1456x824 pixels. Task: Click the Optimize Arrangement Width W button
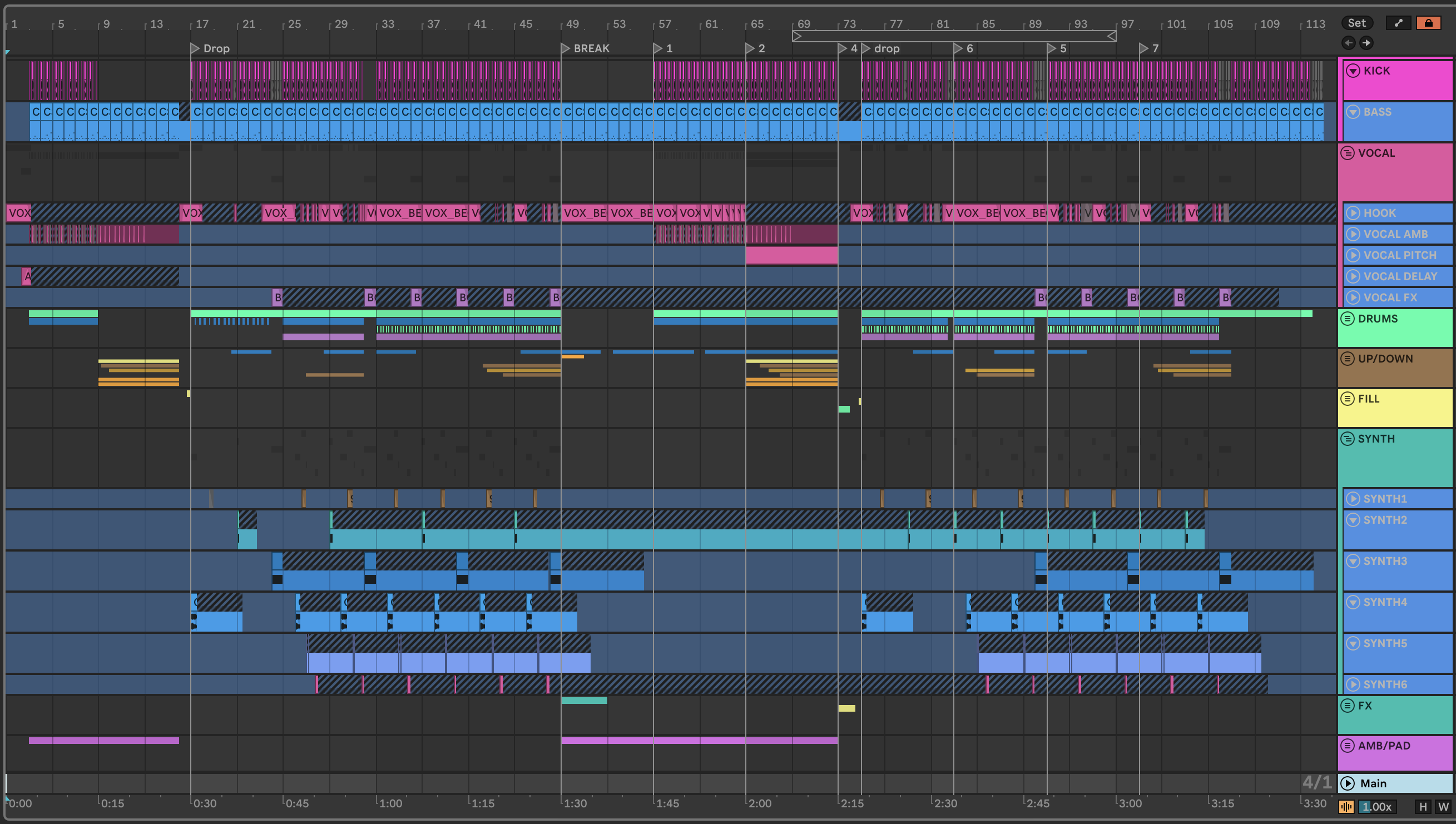pyautogui.click(x=1443, y=807)
